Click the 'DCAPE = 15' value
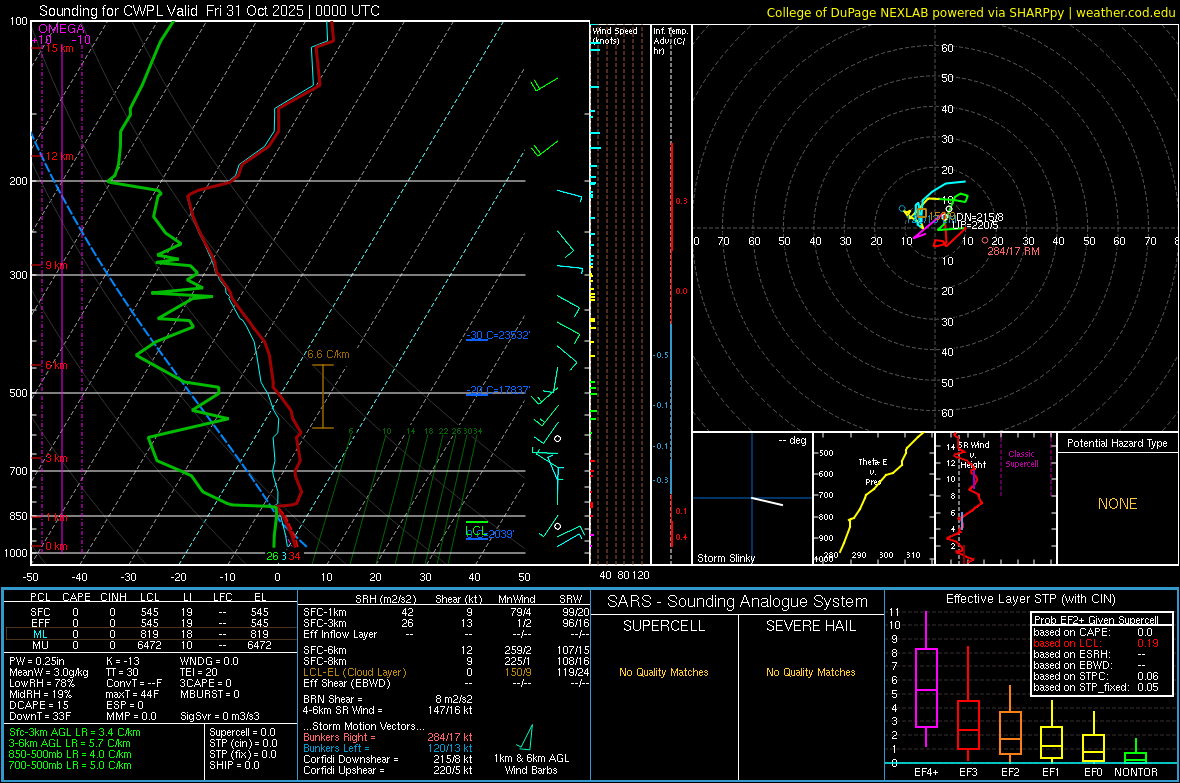Viewport: 1180px width, 783px height. point(39,705)
